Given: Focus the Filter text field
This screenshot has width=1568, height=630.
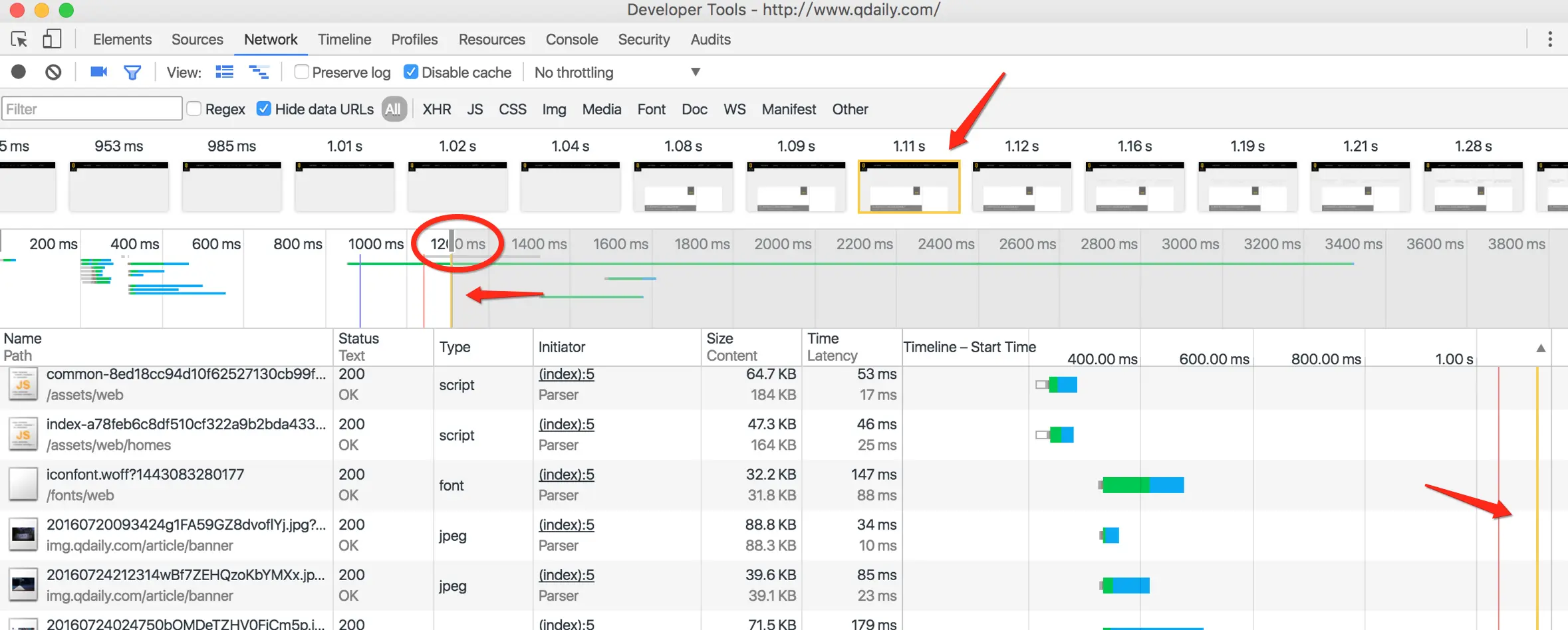Looking at the screenshot, I should point(92,109).
